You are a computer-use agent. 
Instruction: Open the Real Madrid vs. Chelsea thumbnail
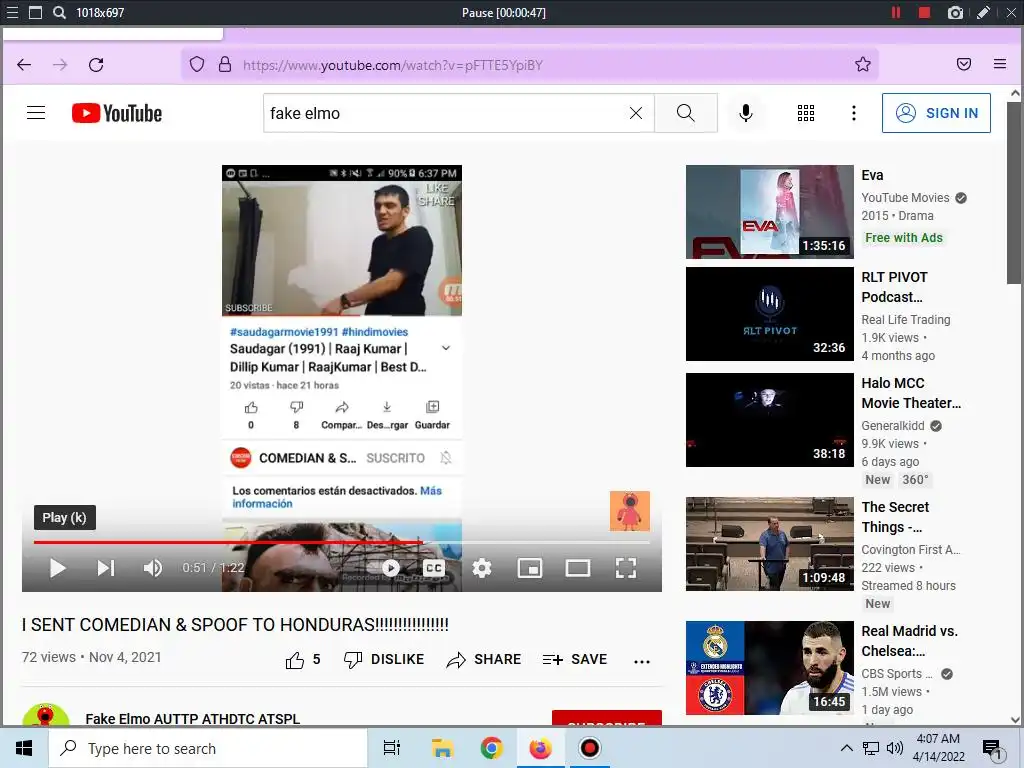point(769,667)
